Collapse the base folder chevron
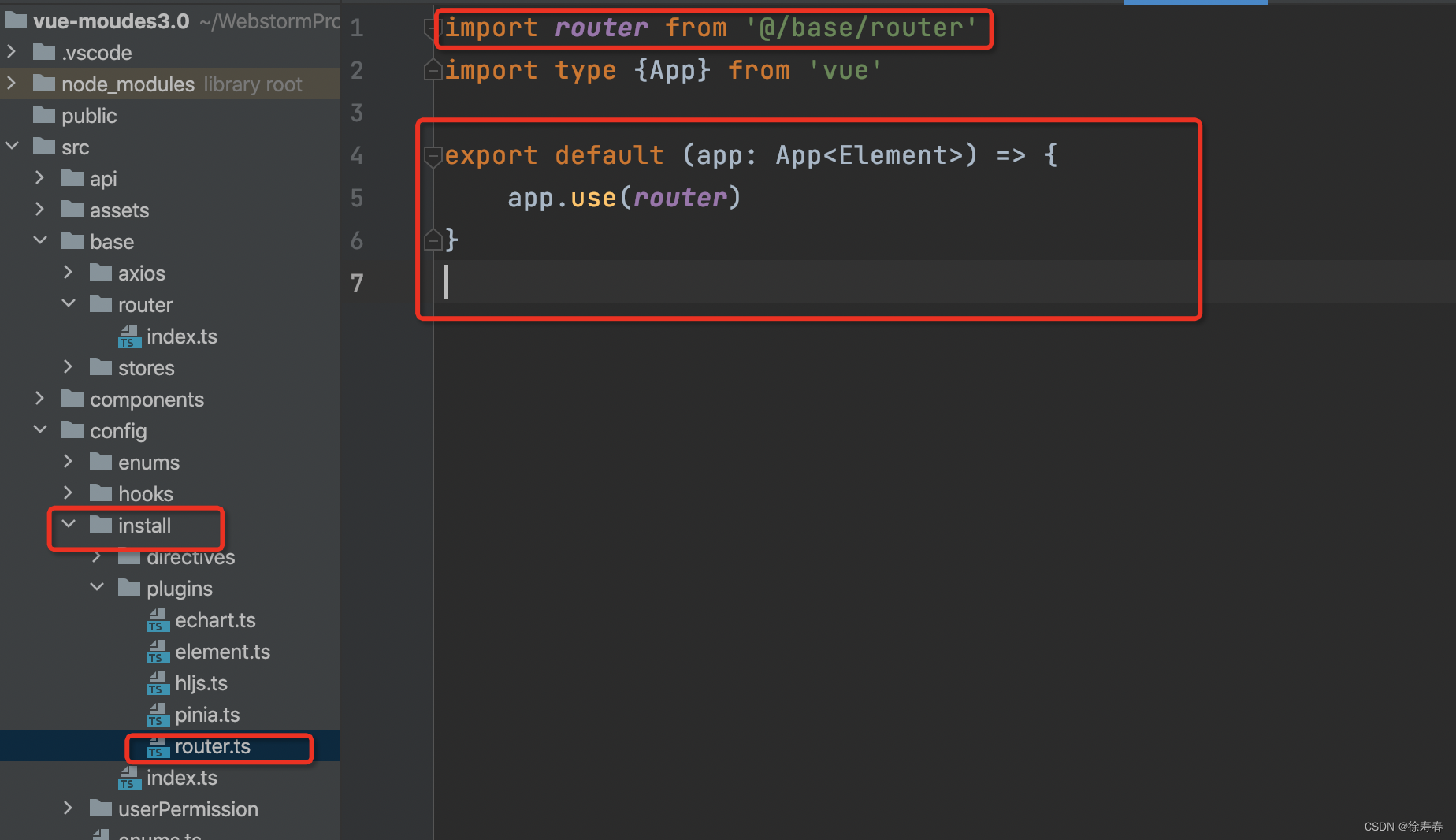This screenshot has width=1456, height=840. (40, 240)
